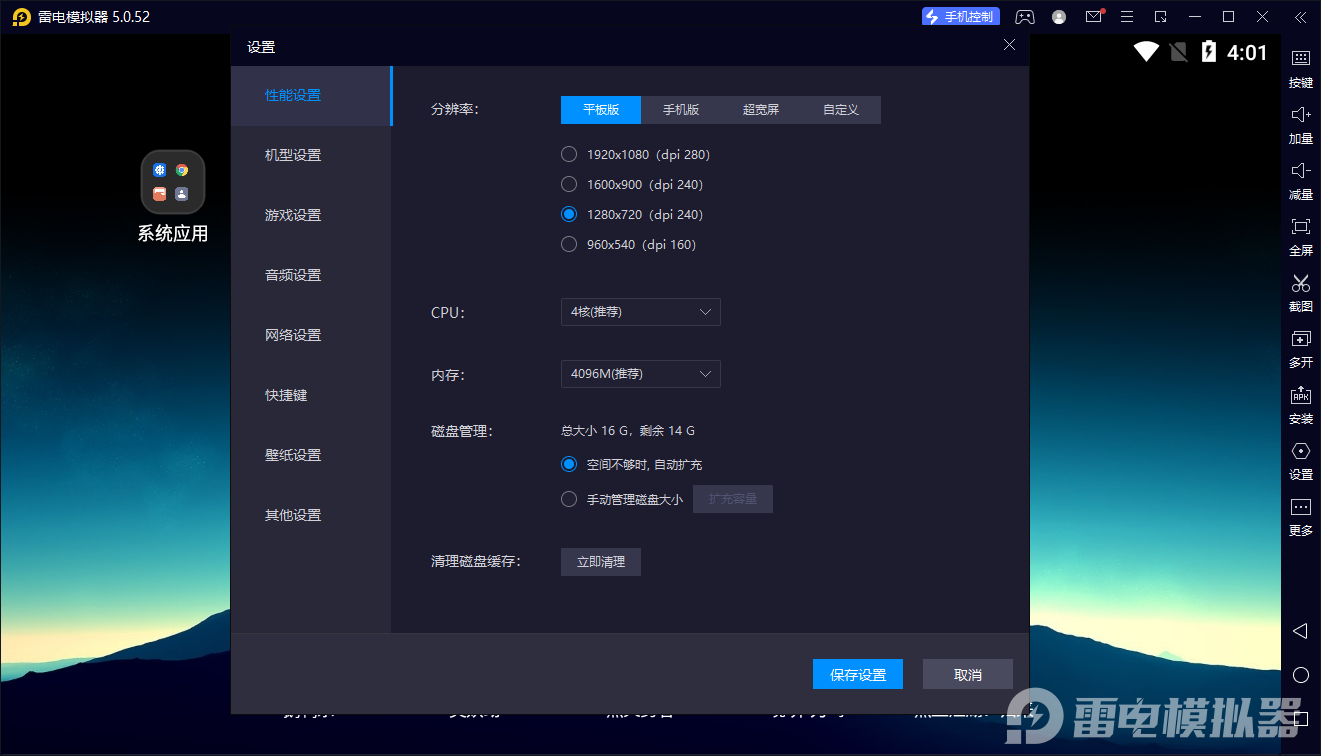Take a screenshot with the scissors (截图) icon

click(1300, 284)
